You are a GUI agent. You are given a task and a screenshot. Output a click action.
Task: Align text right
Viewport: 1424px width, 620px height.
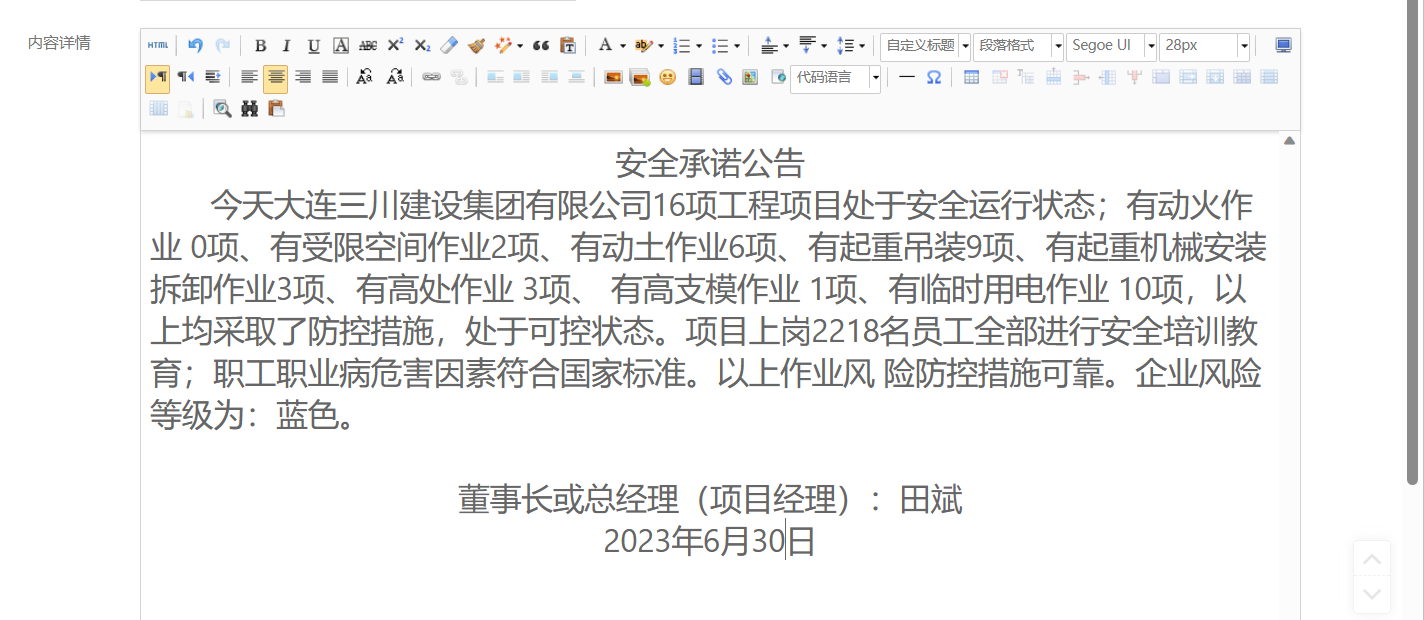pyautogui.click(x=303, y=77)
